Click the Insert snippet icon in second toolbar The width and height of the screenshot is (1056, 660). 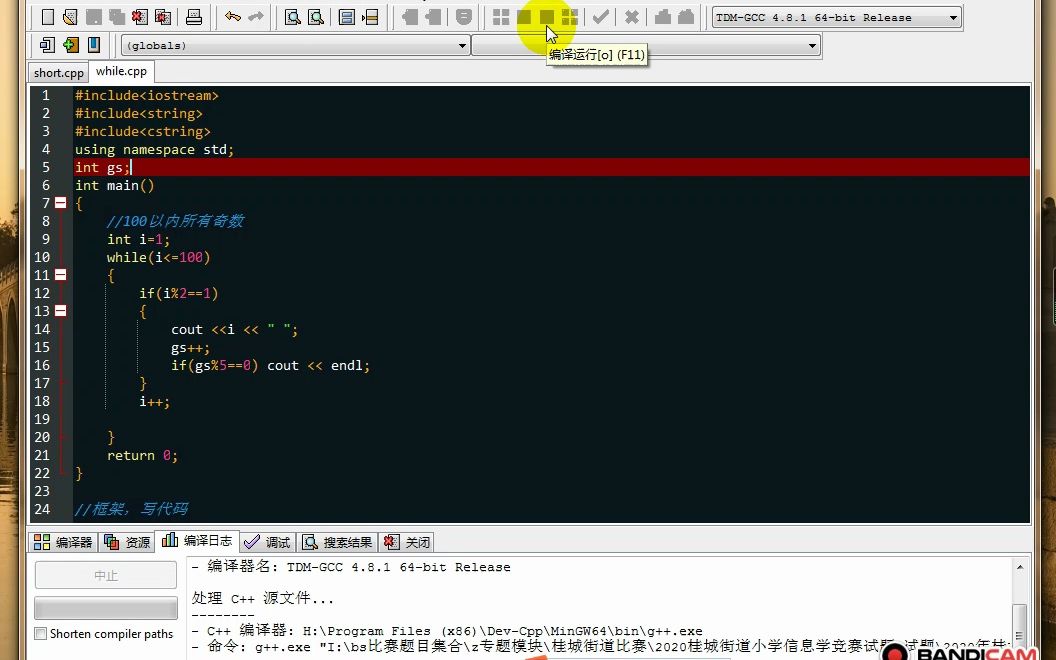[x=47, y=45]
